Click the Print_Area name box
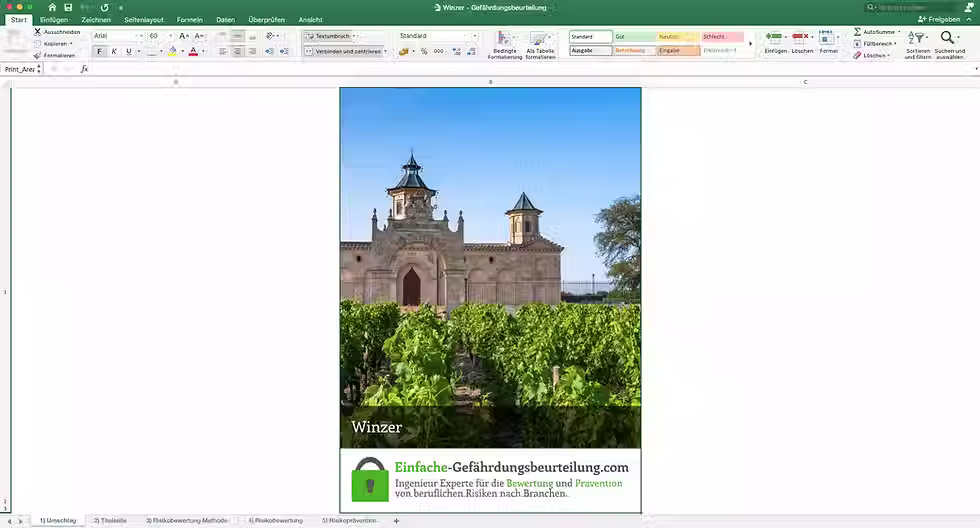Image resolution: width=980 pixels, height=528 pixels. pos(20,69)
